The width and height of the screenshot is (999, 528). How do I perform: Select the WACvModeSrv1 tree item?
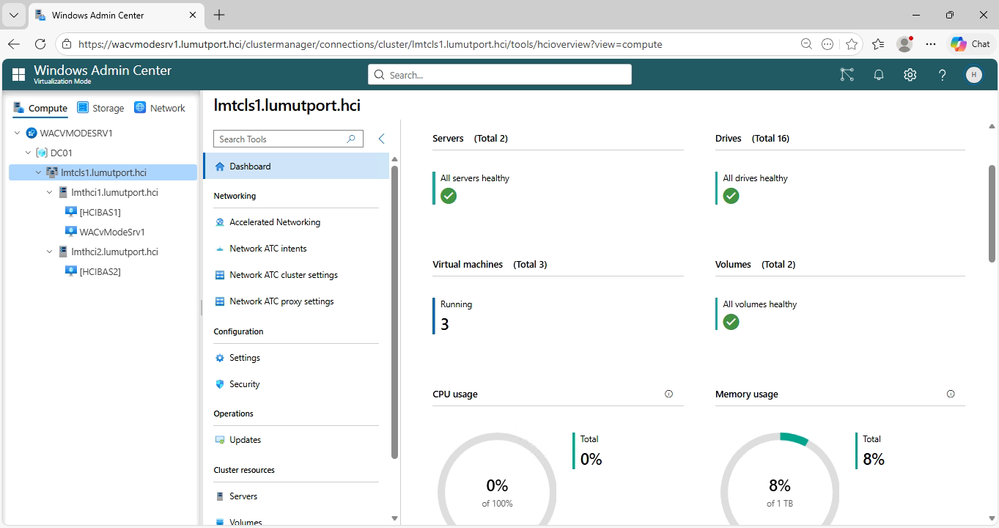tap(112, 232)
